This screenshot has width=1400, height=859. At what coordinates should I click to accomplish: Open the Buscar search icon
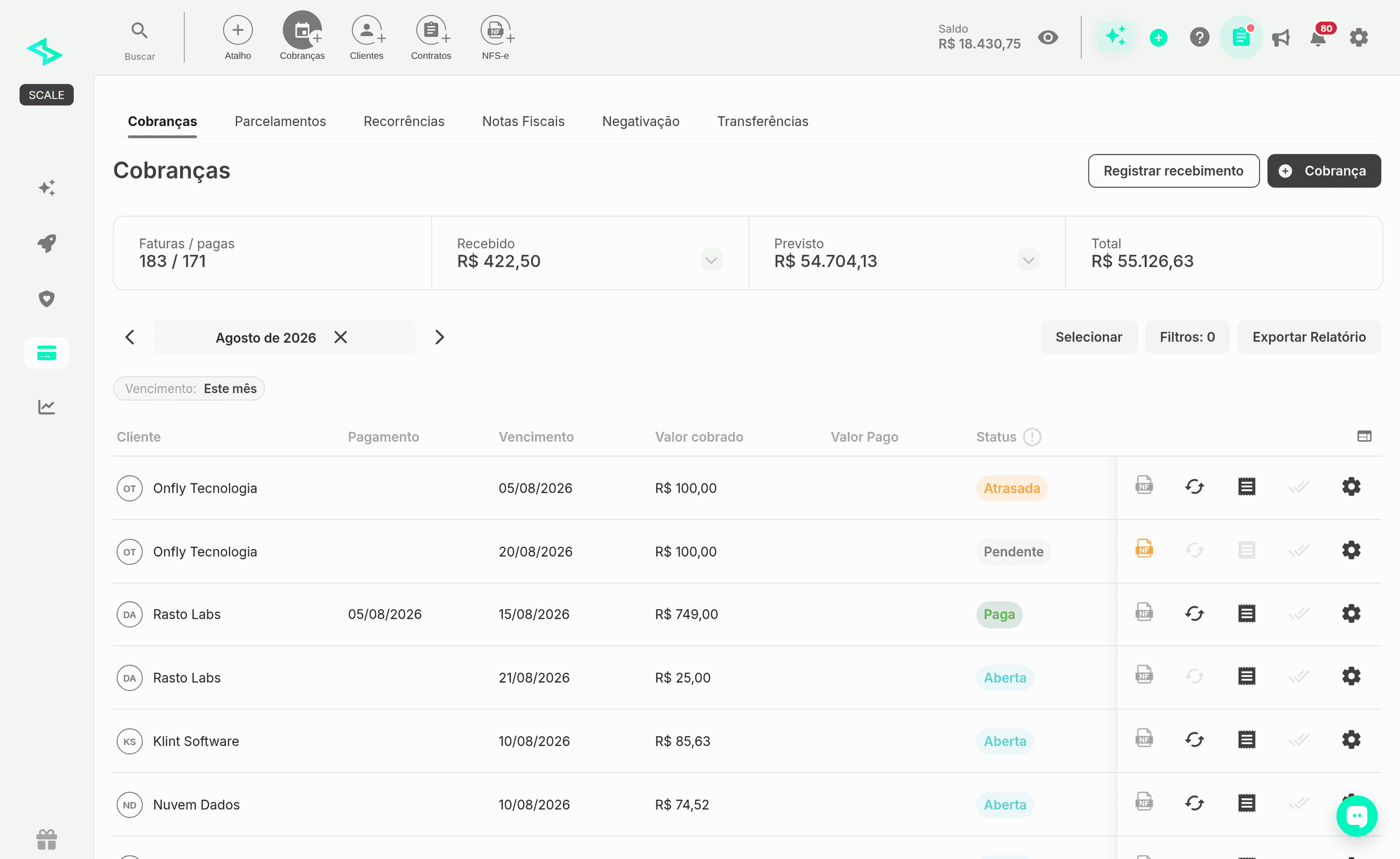(139, 30)
